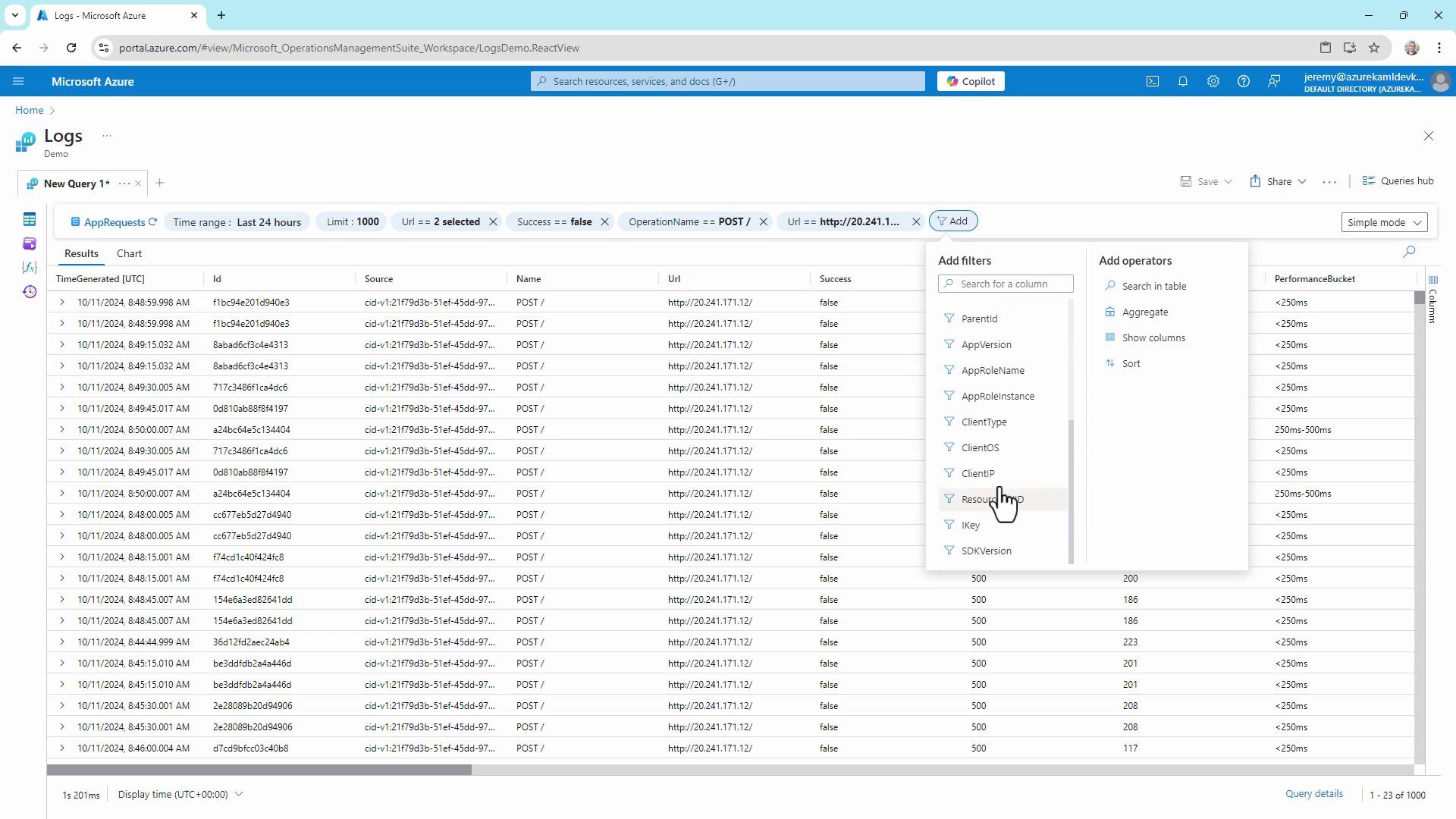Edit the Limit: 1000 pill
1456x819 pixels.
(353, 222)
